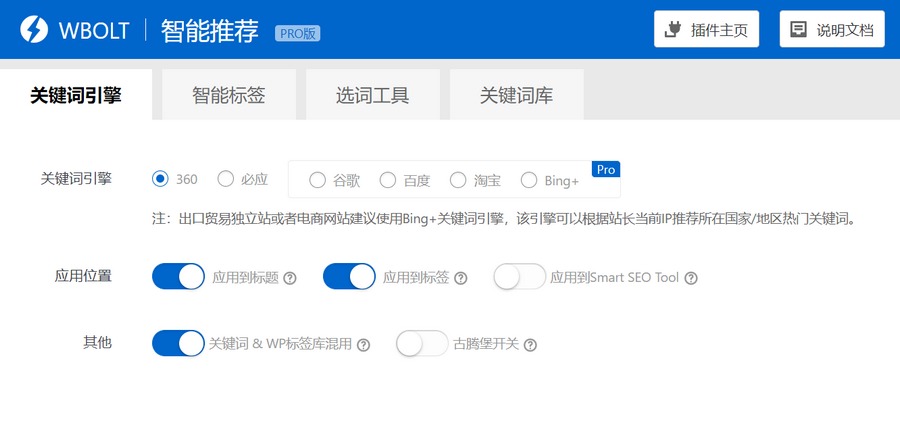The height and width of the screenshot is (424, 900).
Task: Click the Pro badge on engine options
Action: tap(606, 170)
